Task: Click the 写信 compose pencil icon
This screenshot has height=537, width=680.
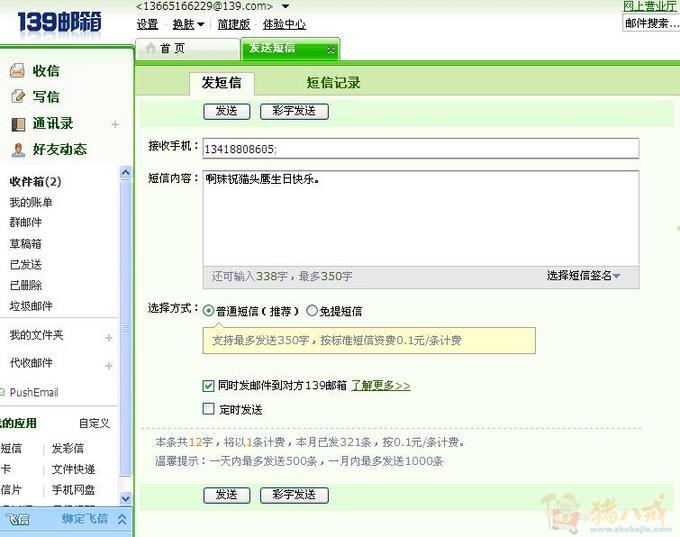Action: pos(18,96)
